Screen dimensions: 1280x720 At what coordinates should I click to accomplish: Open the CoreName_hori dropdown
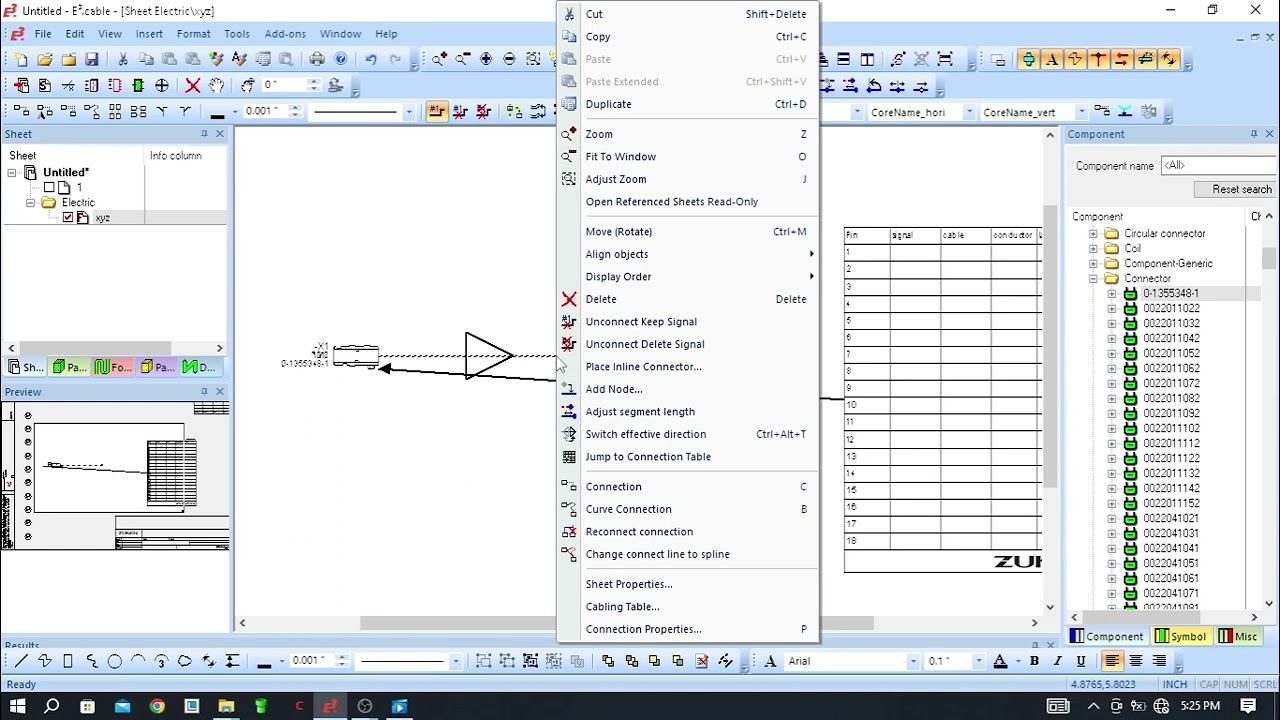968,112
